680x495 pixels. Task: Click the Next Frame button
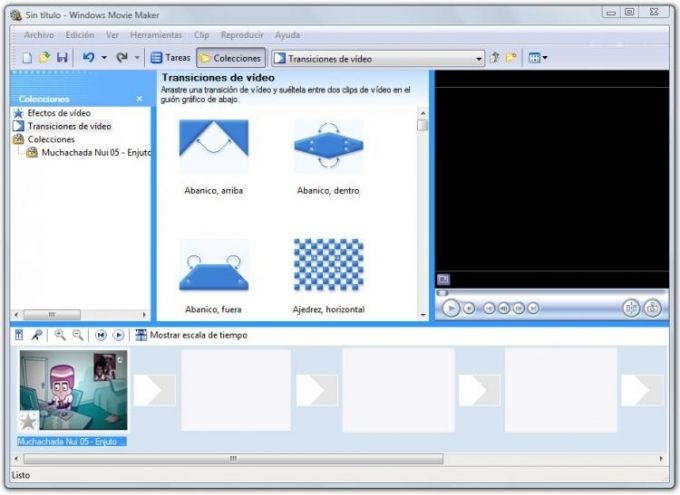(518, 308)
